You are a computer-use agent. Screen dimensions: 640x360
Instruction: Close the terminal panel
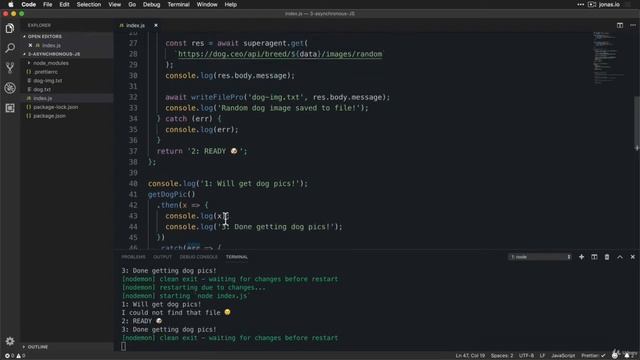pyautogui.click(x=633, y=257)
